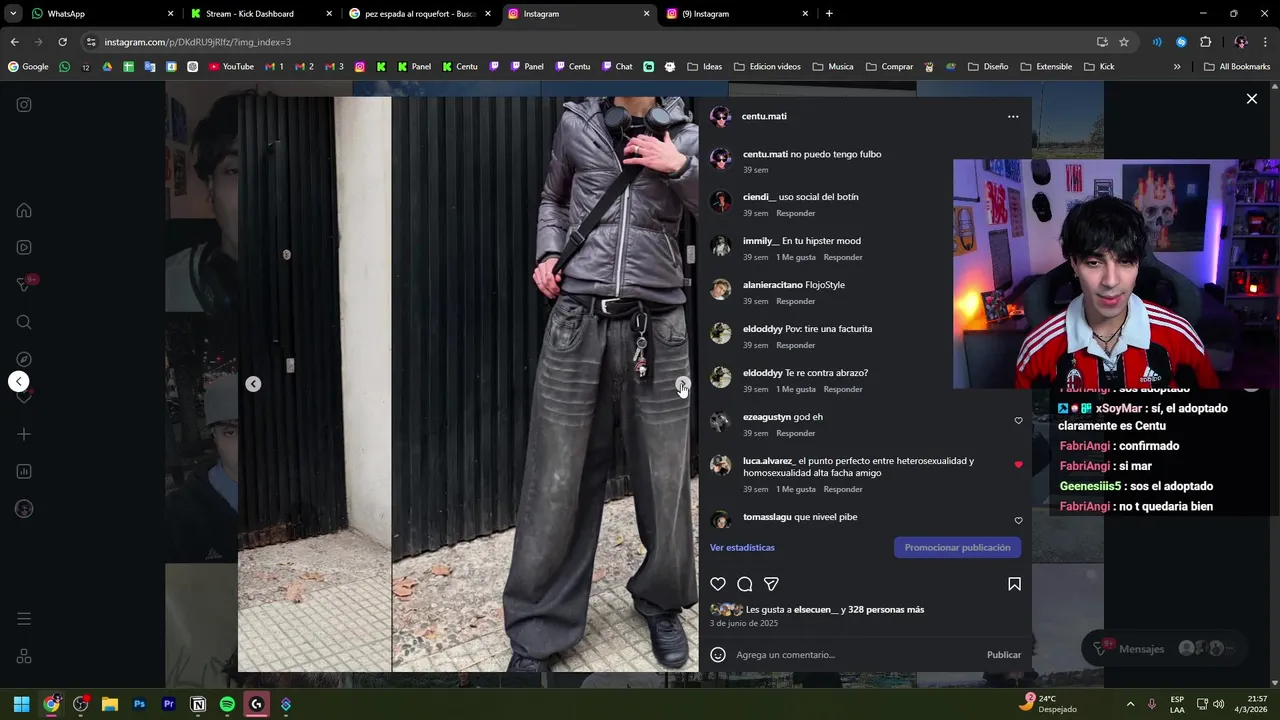Viewport: 1280px width, 720px height.
Task: Open the Chrome profile avatar
Action: 1241,42
